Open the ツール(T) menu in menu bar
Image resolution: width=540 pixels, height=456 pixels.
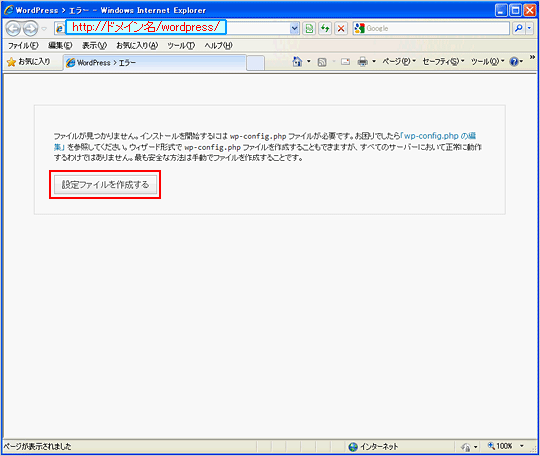[181, 45]
